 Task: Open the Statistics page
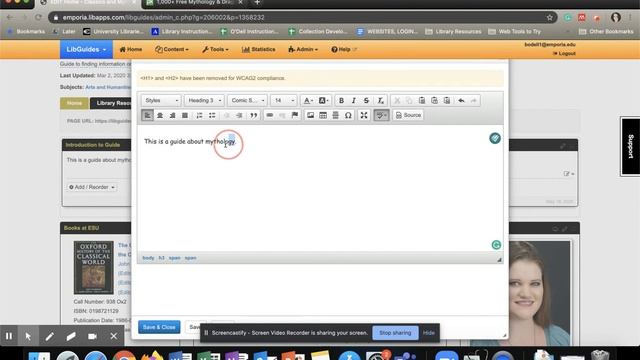(x=258, y=49)
